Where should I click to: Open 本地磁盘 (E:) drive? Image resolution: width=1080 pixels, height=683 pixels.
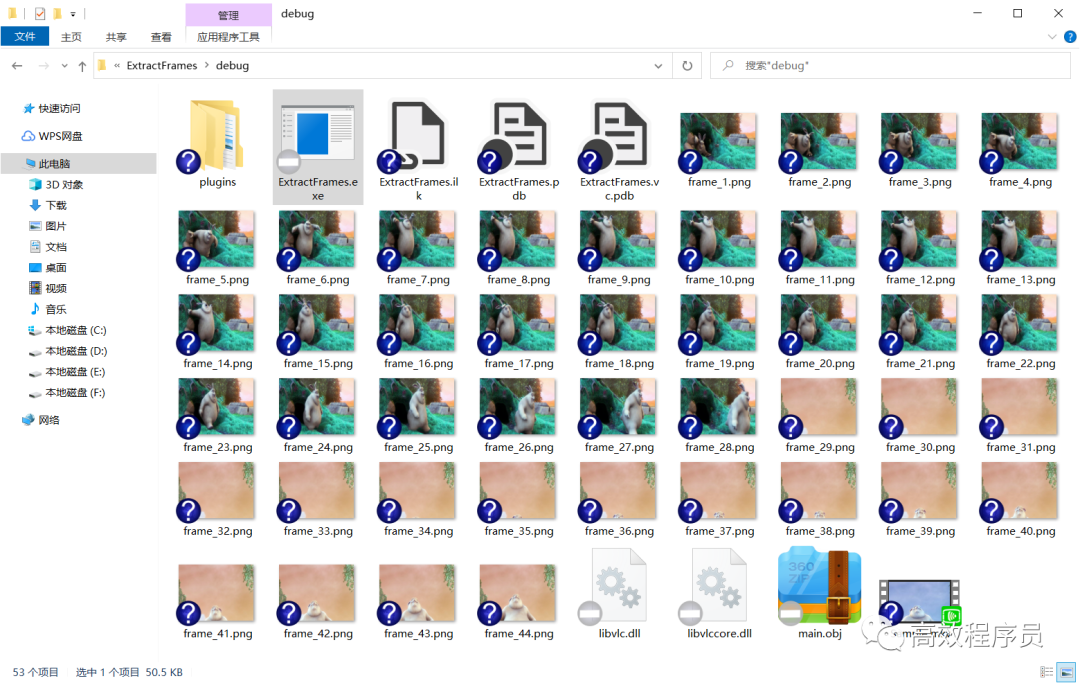pos(68,372)
